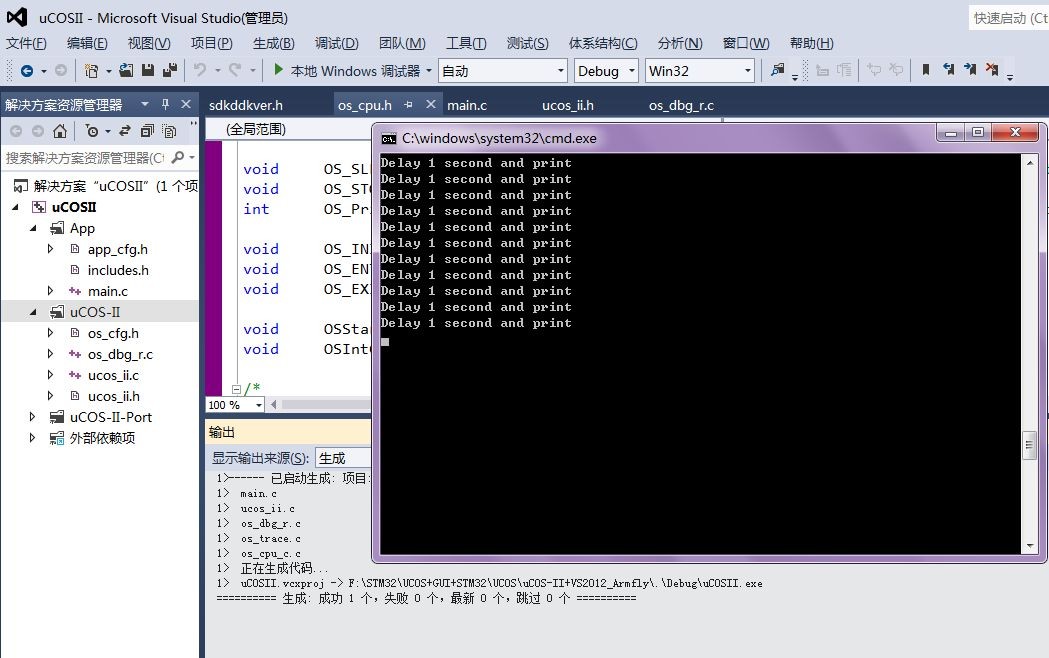Click the cmd.exe console scroll down arrow

[1030, 546]
